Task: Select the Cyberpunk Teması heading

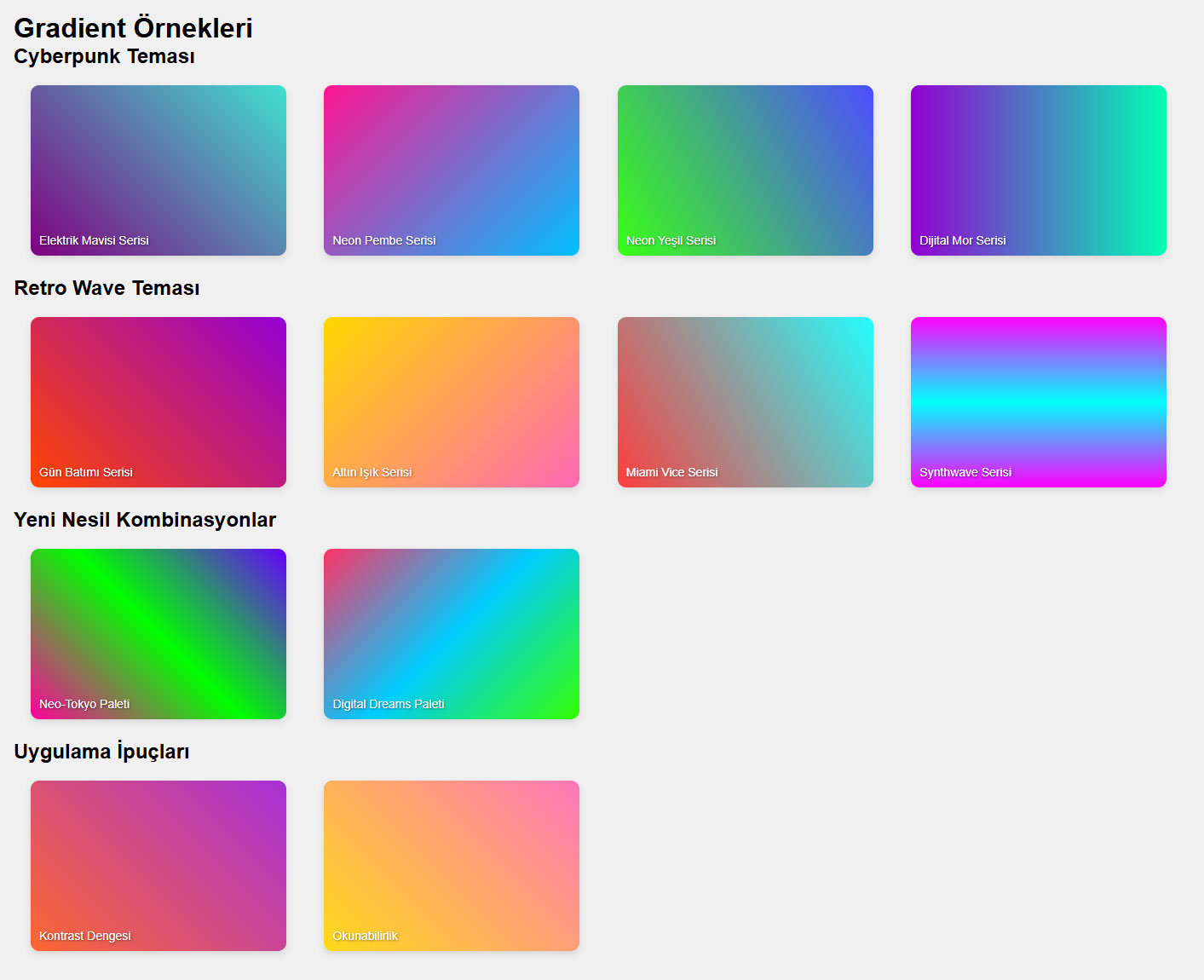Action: coord(104,56)
